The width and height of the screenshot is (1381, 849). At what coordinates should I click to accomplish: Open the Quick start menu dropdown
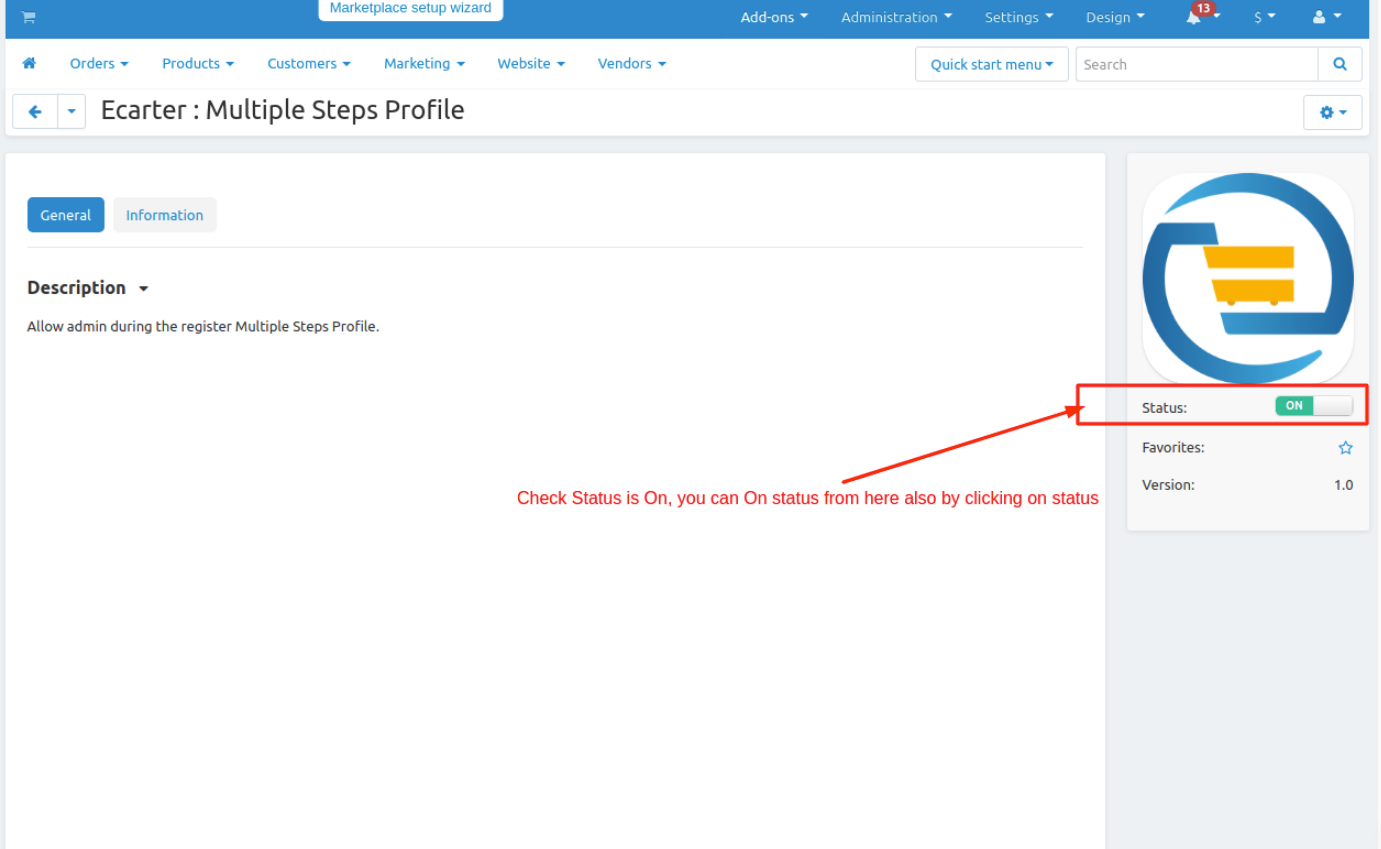[x=991, y=64]
